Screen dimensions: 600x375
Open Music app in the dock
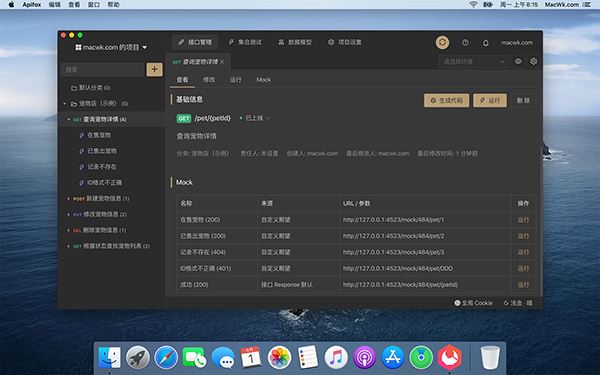coord(336,357)
